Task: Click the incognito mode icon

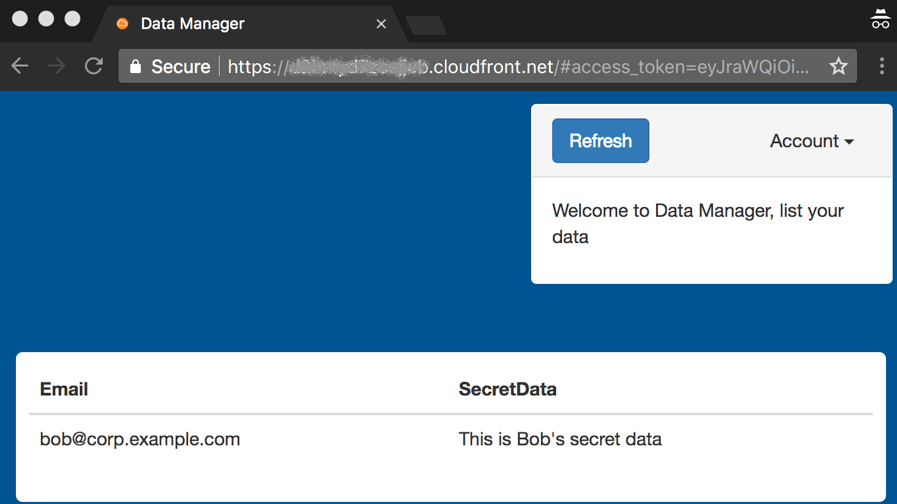Action: point(880,19)
